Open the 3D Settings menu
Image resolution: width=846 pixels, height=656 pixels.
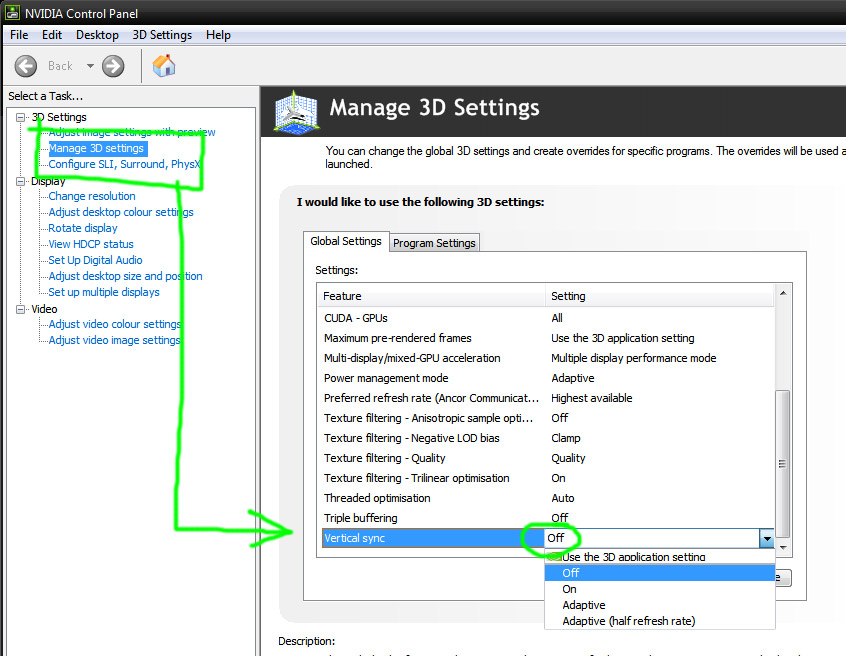(x=162, y=35)
